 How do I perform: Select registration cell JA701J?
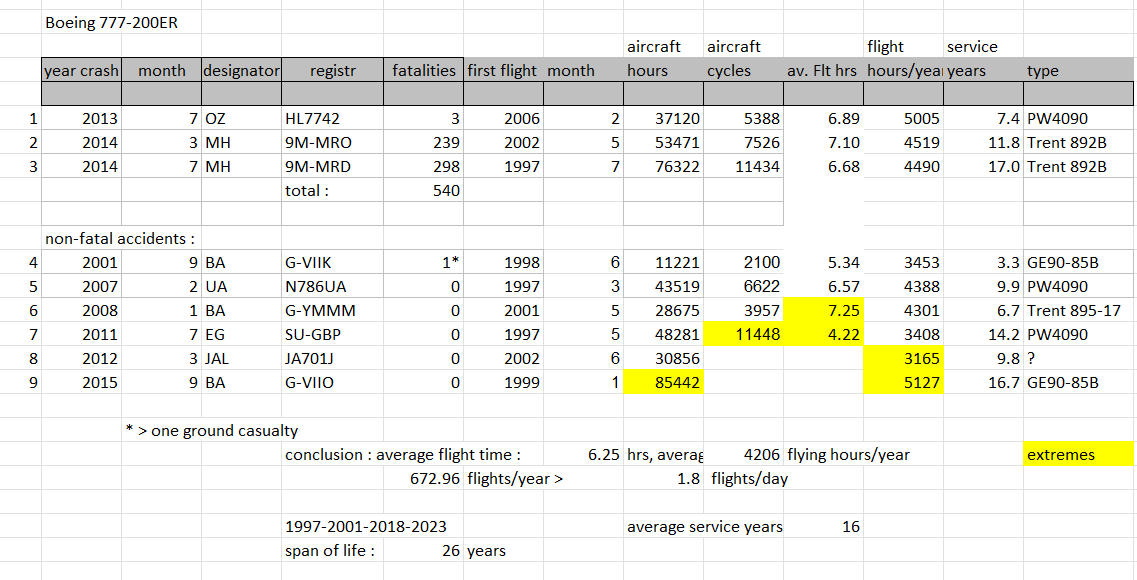[x=332, y=357]
